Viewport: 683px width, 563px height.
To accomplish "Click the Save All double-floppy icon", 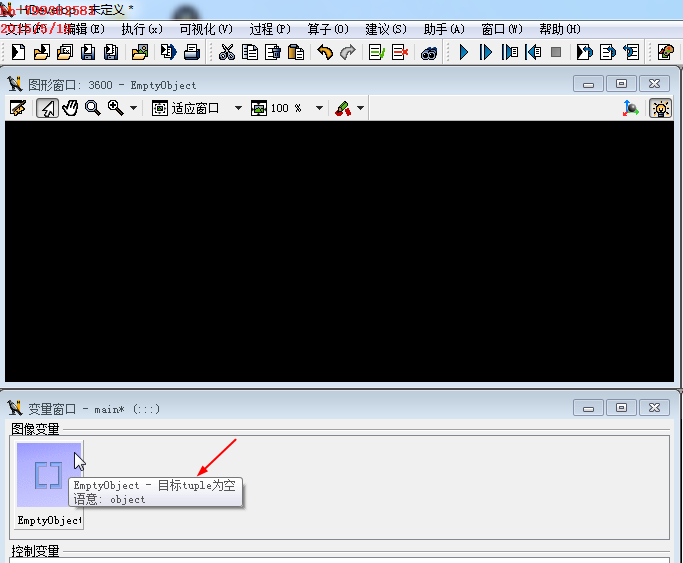I will coord(111,52).
